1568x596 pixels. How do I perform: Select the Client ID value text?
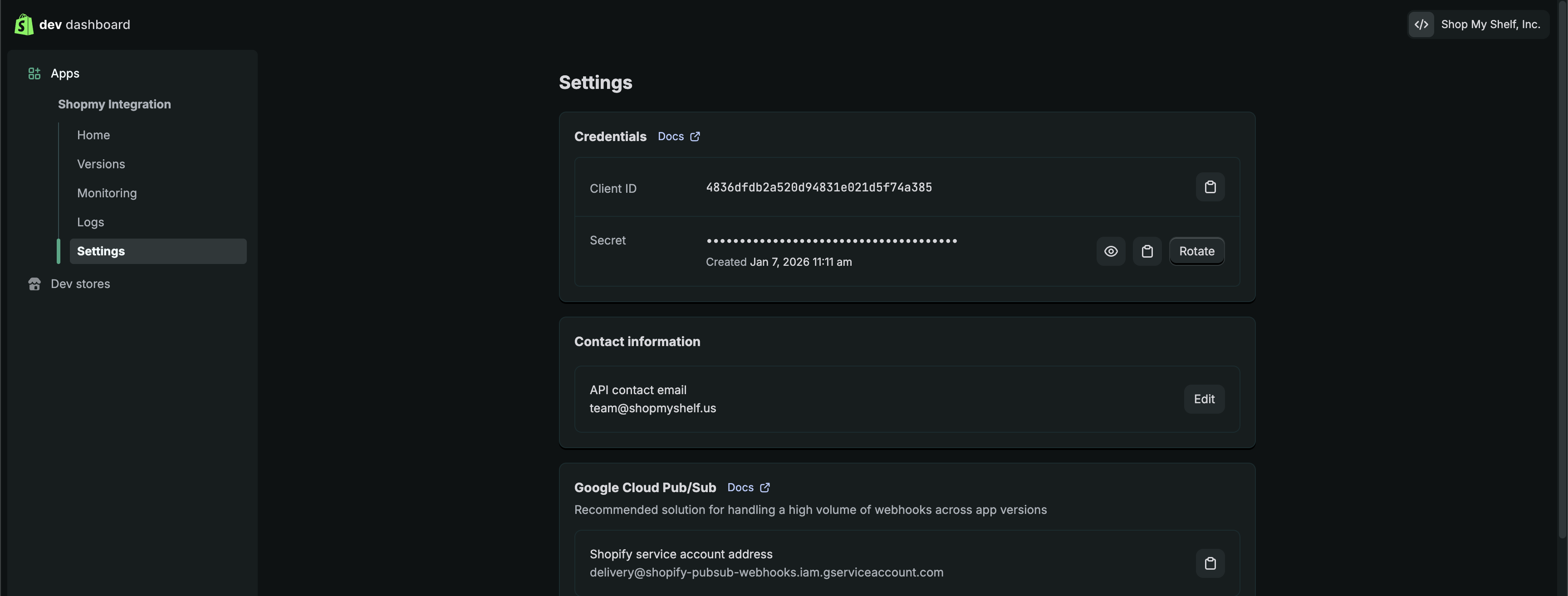[x=818, y=187]
